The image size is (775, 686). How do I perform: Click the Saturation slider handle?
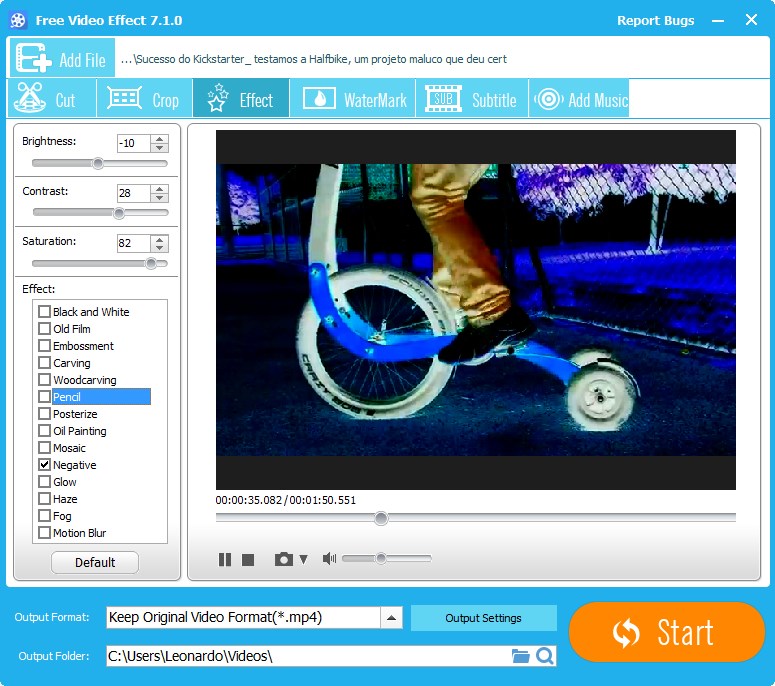(x=151, y=263)
